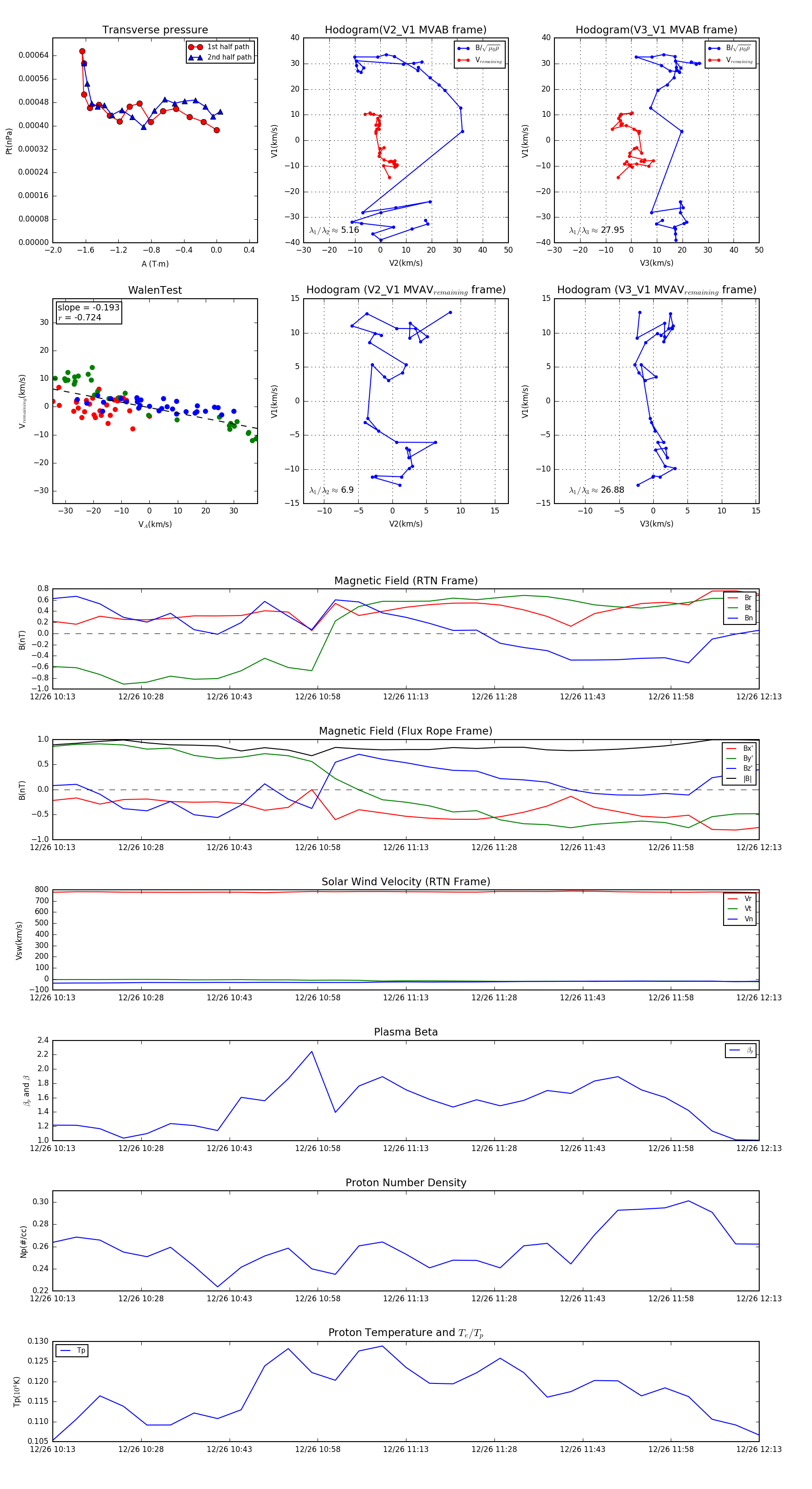Image resolution: width=812 pixels, height=1489 pixels.
Task: Click the 'Tp(10⁶K)' y-axis label
Action: (17, 1392)
